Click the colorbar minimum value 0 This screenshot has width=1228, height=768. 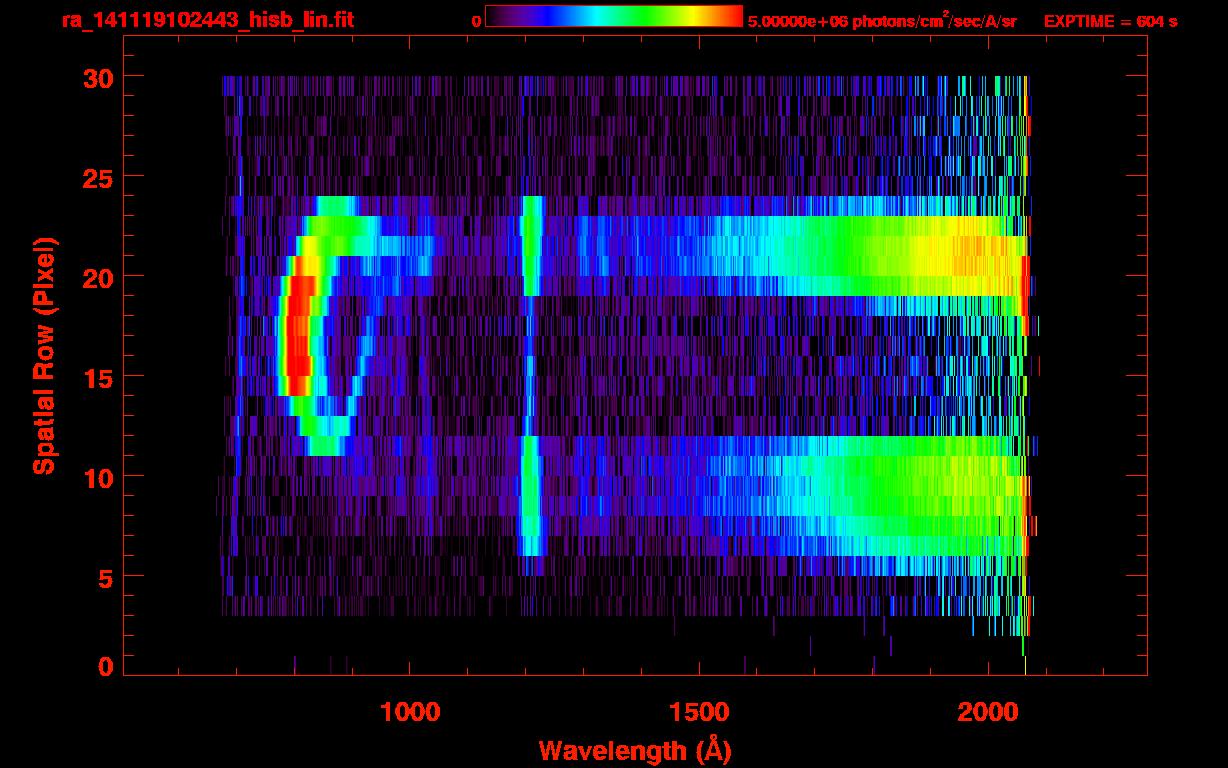[477, 21]
